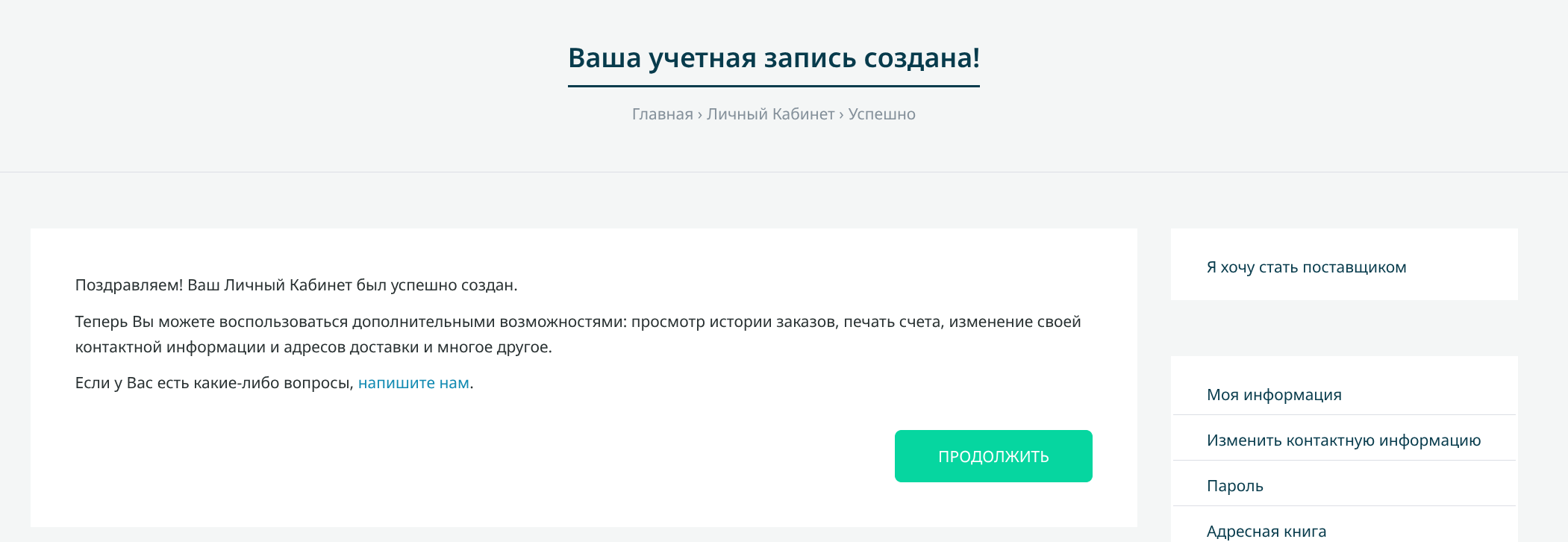This screenshot has width=1568, height=542.
Task: Go to Главная via breadcrumb
Action: coord(662,114)
